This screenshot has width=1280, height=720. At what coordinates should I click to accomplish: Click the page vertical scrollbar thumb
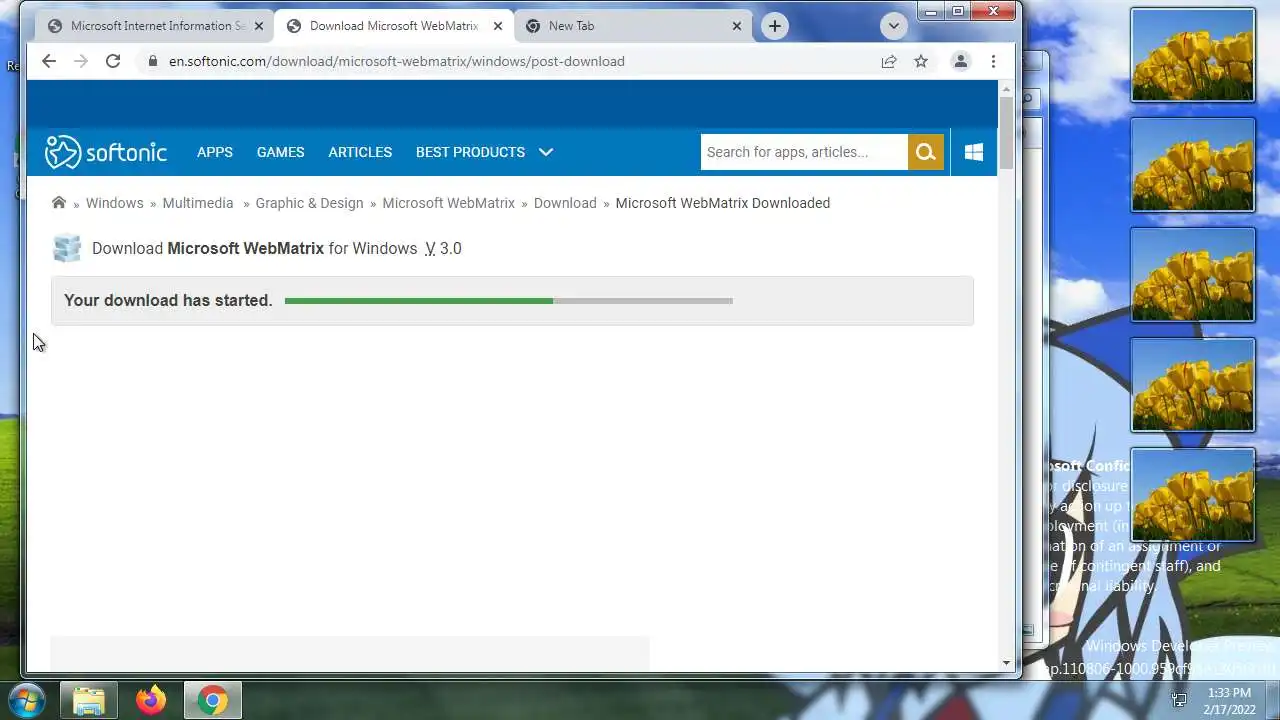click(1006, 133)
